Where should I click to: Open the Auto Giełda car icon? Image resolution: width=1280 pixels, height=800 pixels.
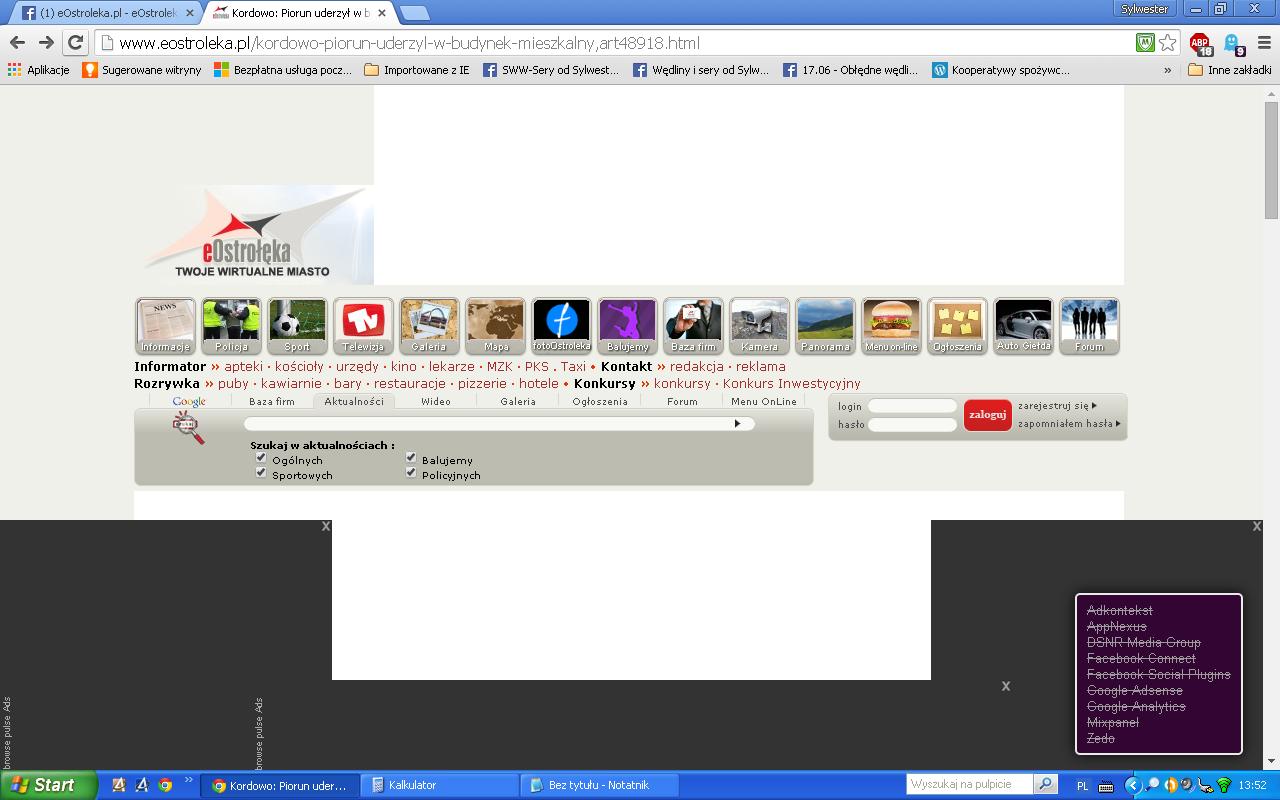point(1023,324)
